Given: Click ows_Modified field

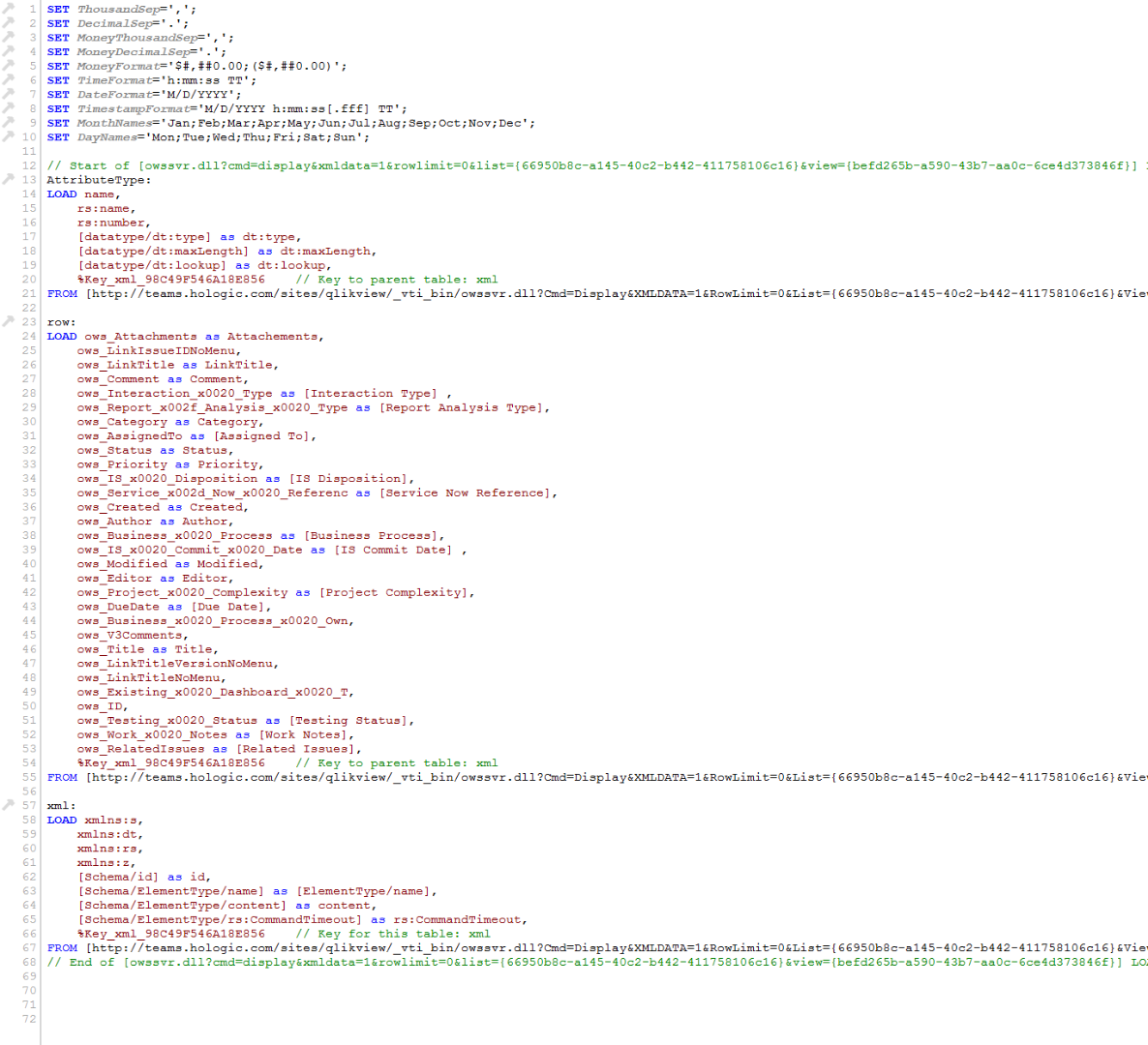Looking at the screenshot, I should pos(122,564).
